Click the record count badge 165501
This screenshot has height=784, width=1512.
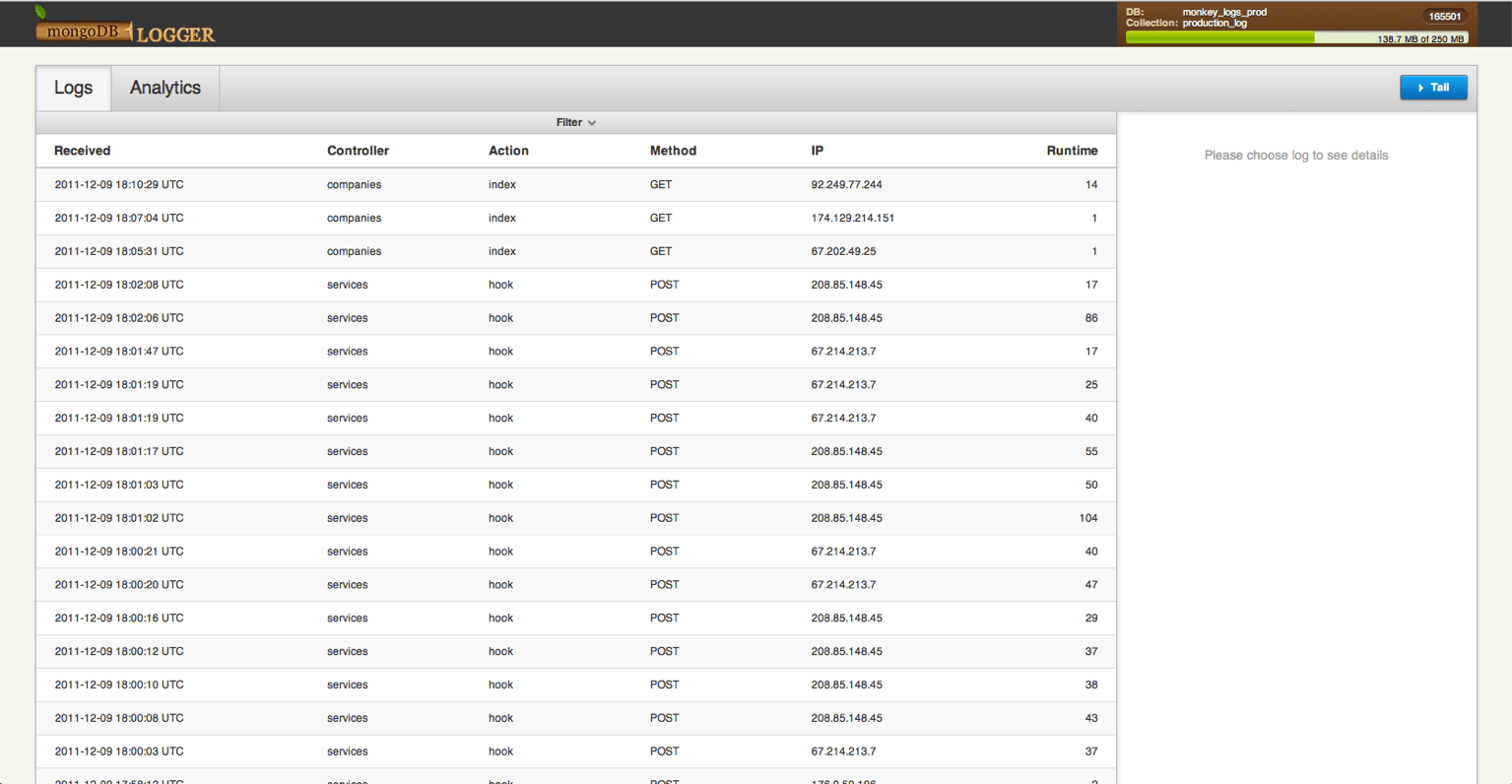1445,16
